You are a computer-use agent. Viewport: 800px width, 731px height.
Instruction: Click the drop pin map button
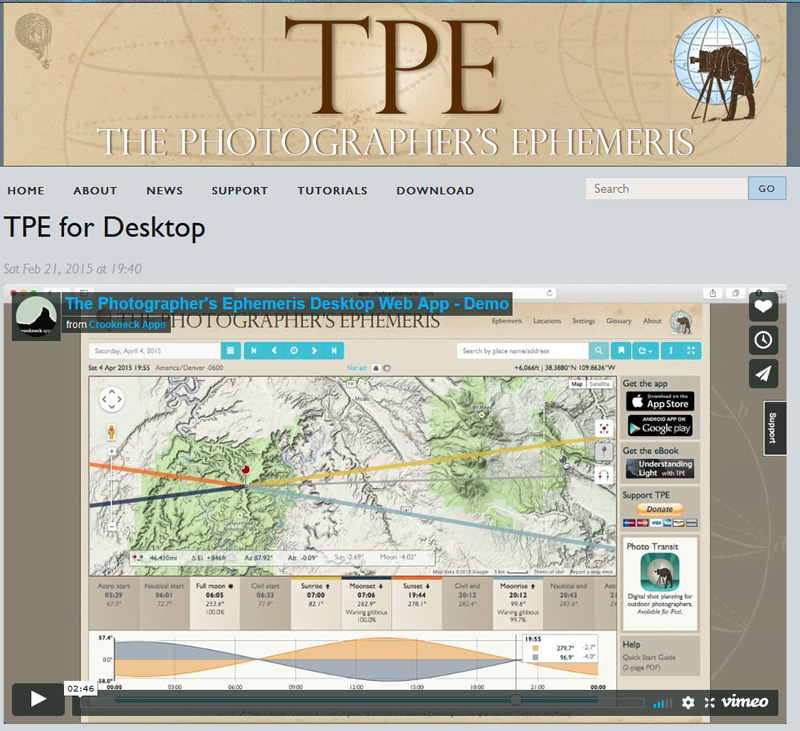604,451
